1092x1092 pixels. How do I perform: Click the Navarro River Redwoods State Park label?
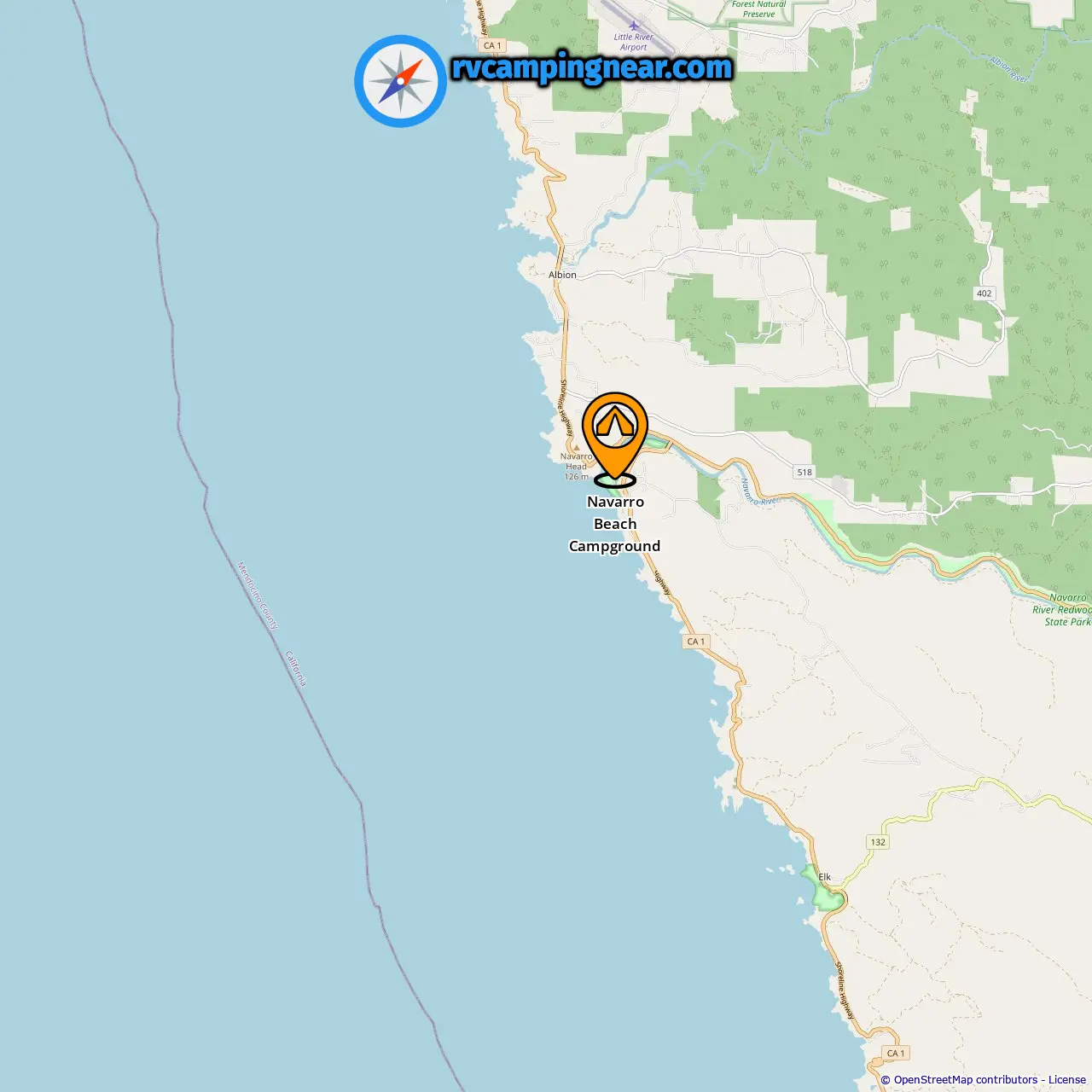[1062, 610]
